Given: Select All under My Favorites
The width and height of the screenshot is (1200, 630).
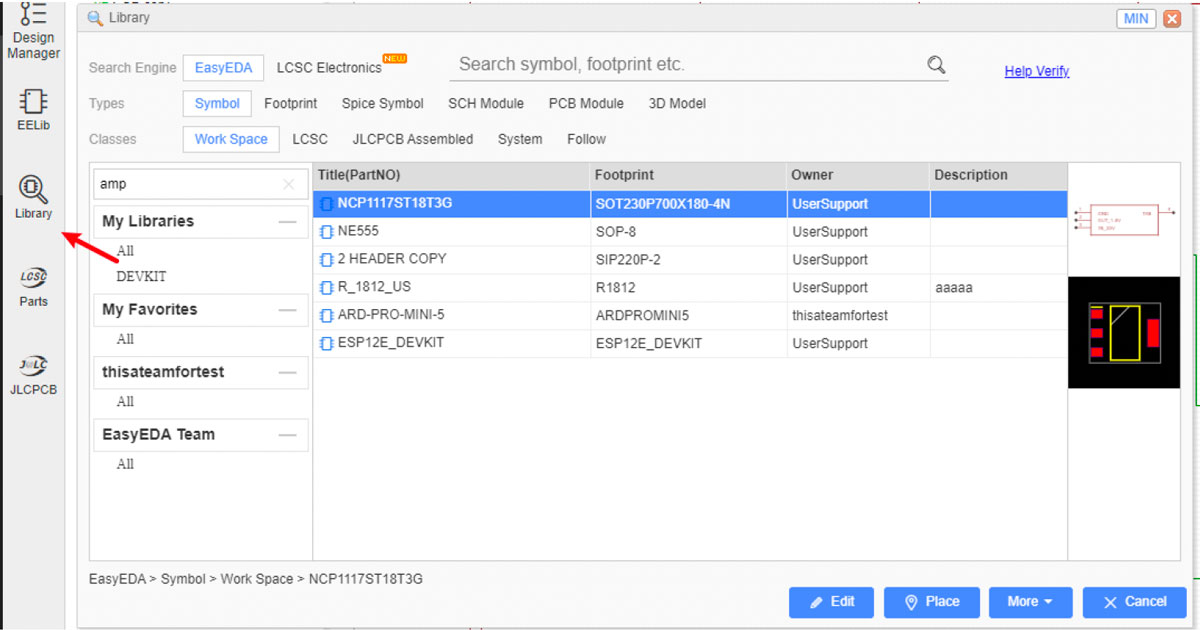Looking at the screenshot, I should pos(125,339).
